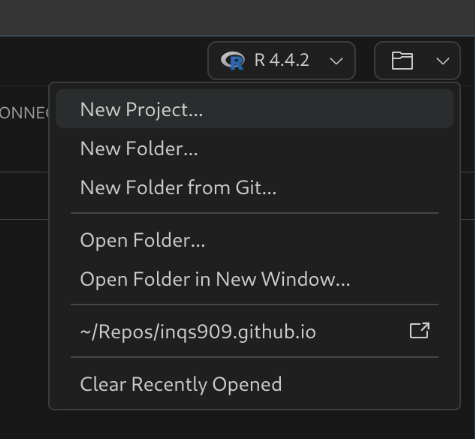Choose Open Folder... option
Viewport: 475px width, 439px height.
click(255, 240)
